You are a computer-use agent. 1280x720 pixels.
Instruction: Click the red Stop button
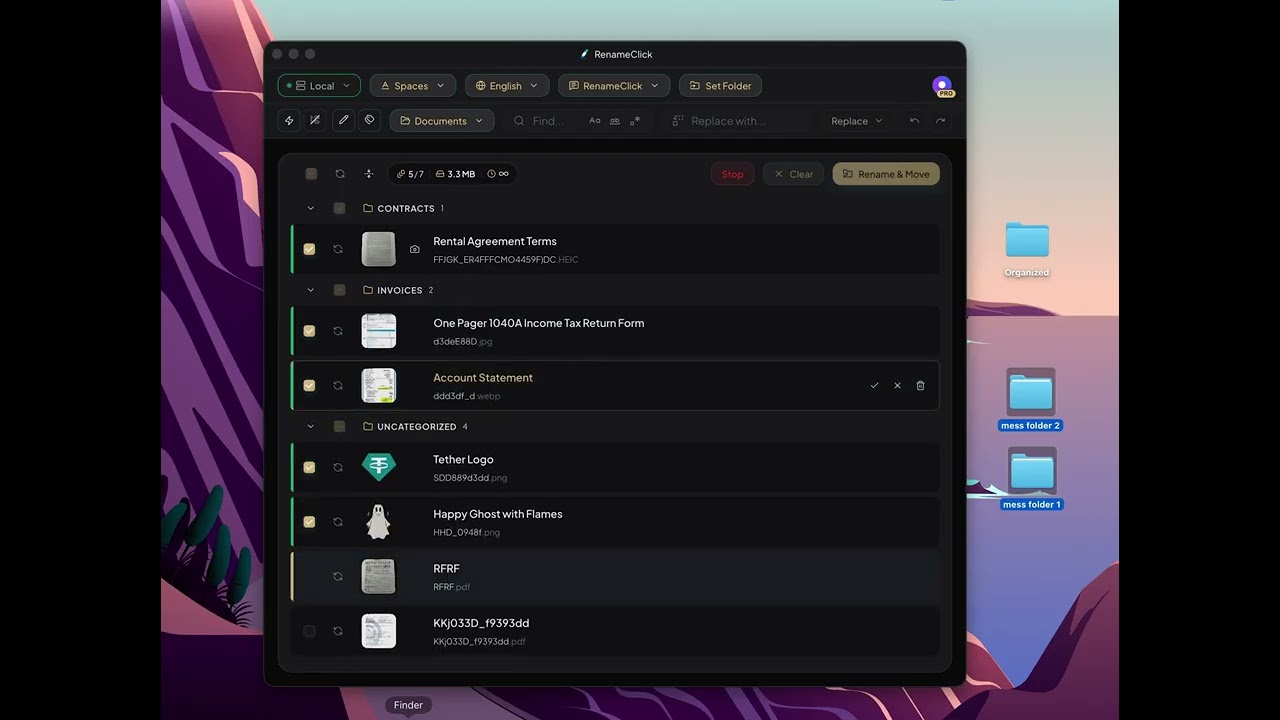point(732,173)
